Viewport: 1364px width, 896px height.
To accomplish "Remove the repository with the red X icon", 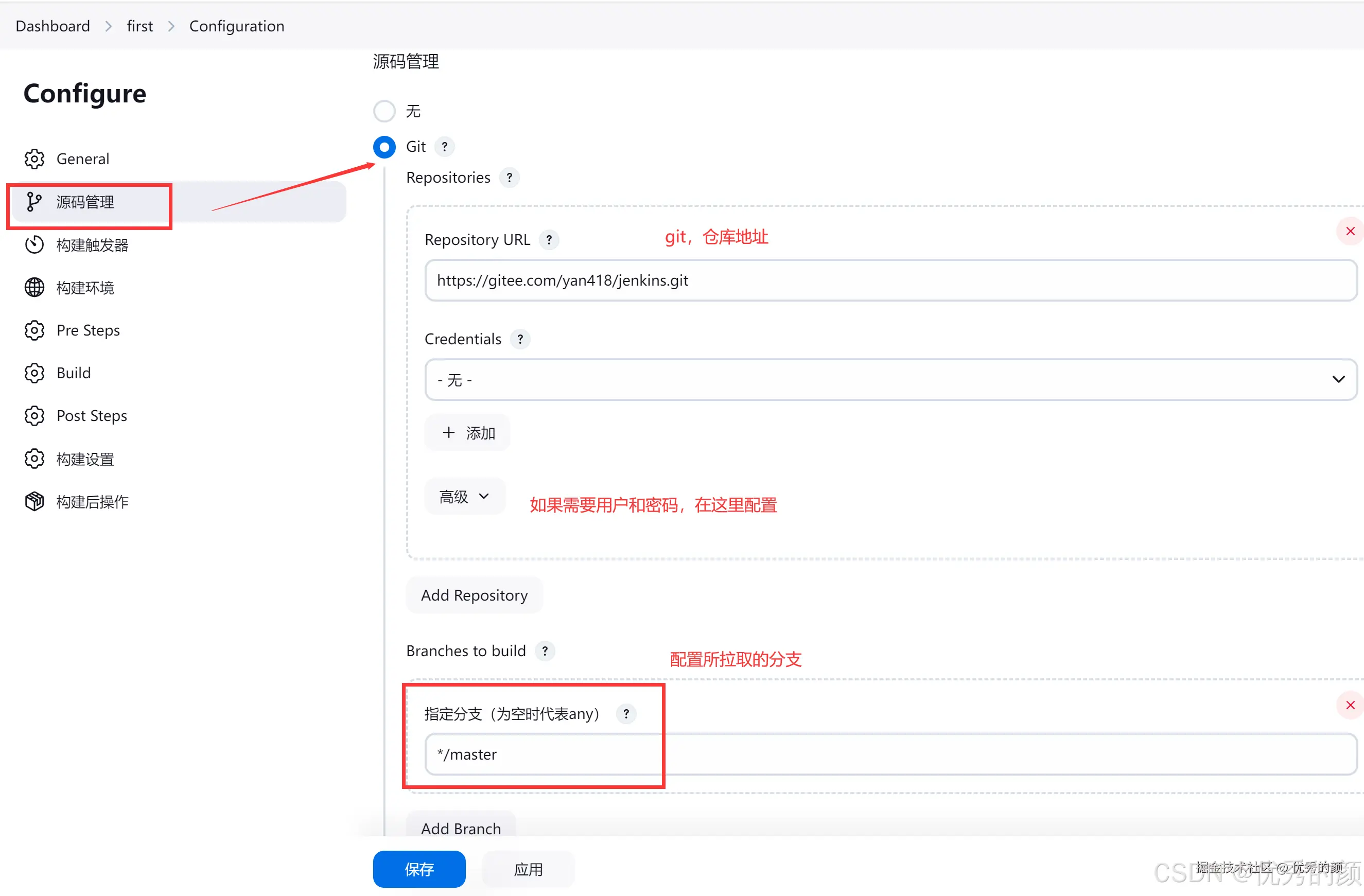I will pos(1350,232).
